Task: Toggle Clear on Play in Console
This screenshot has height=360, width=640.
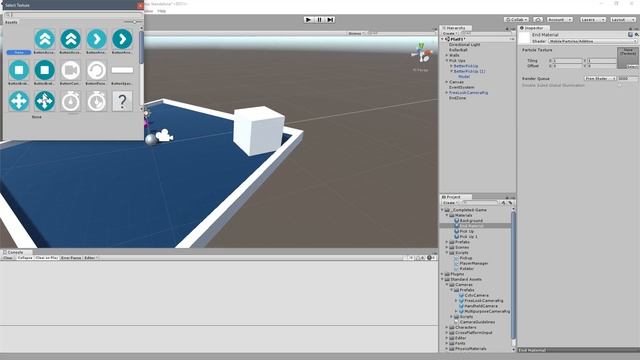Action: click(x=47, y=258)
